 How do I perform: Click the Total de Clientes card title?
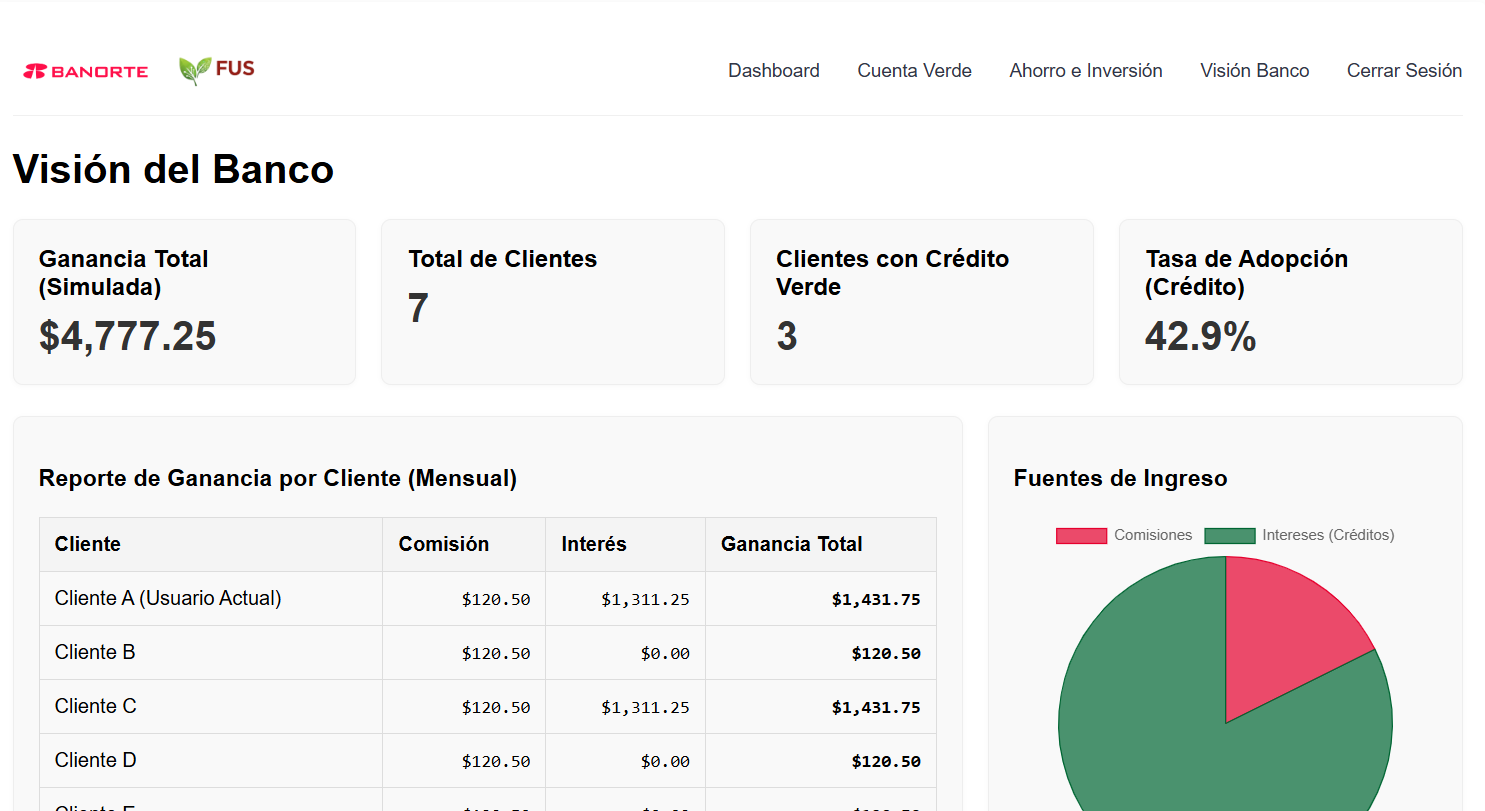(x=502, y=259)
